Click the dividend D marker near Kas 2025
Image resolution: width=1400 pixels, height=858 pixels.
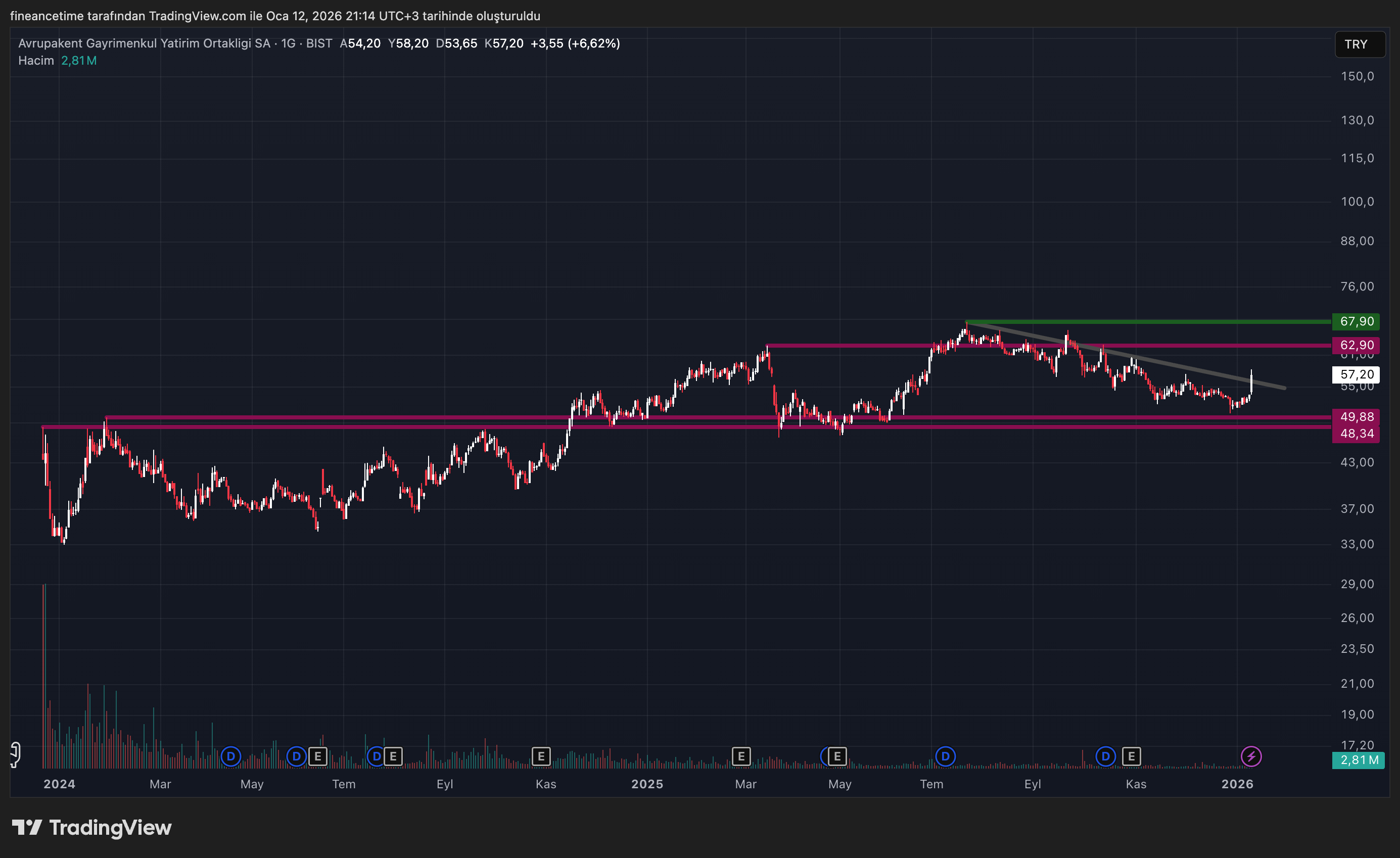coord(1105,756)
